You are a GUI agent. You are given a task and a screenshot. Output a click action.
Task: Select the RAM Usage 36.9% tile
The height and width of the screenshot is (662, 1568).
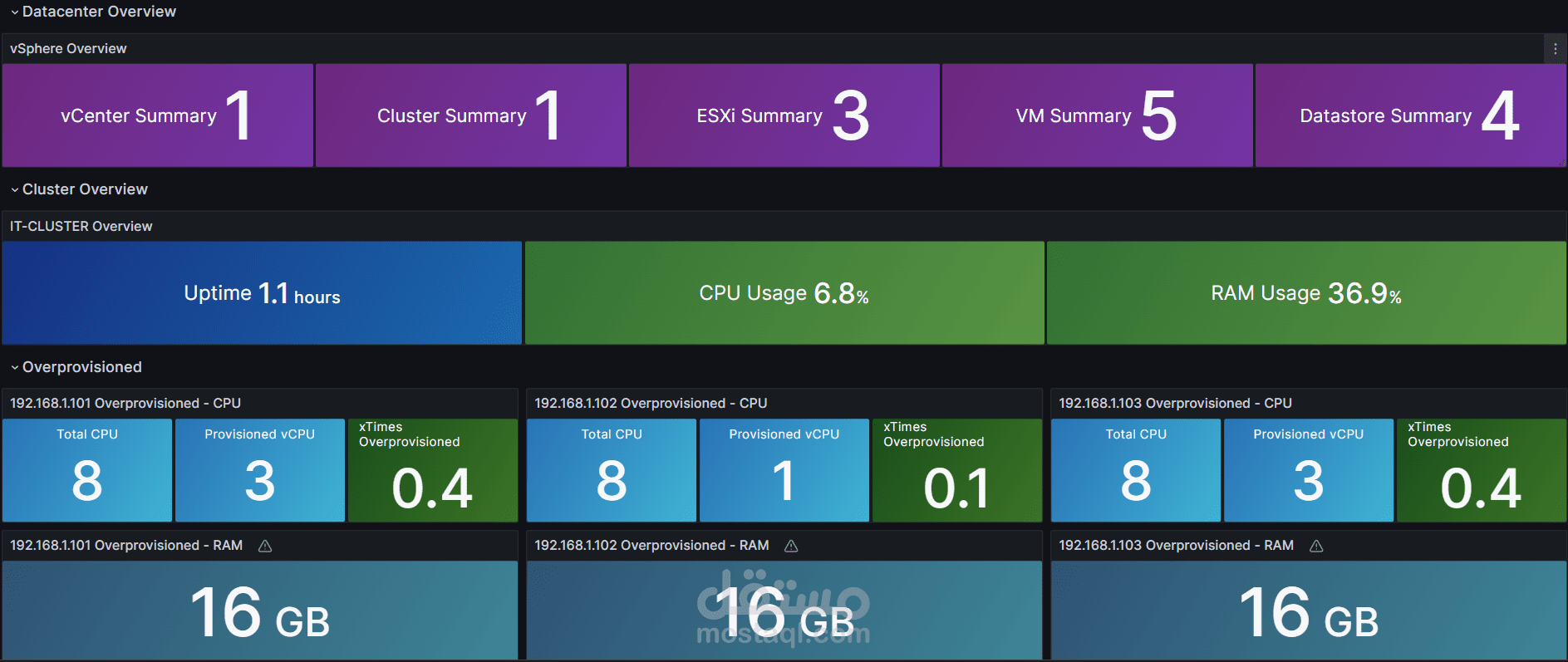click(1306, 293)
